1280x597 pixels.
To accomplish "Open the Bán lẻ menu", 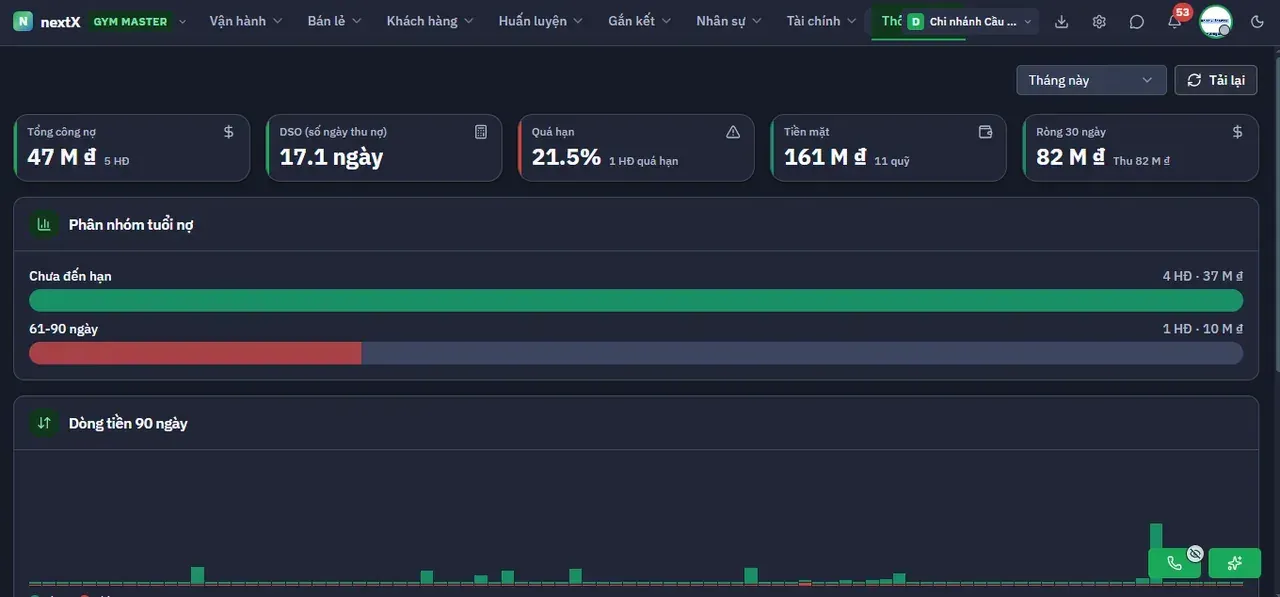I will click(334, 21).
